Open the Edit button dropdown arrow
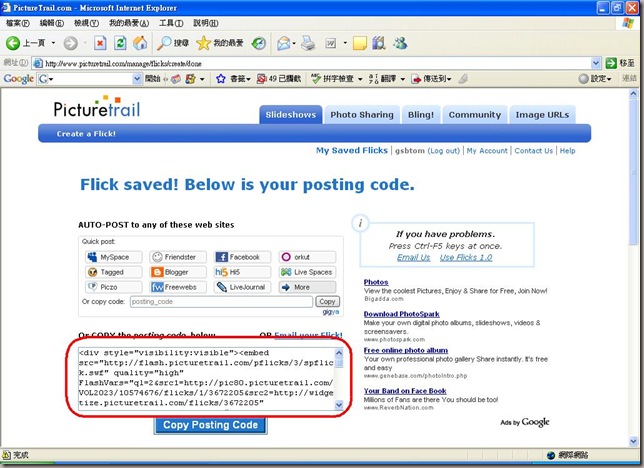The height and width of the screenshot is (468, 644). (345, 43)
